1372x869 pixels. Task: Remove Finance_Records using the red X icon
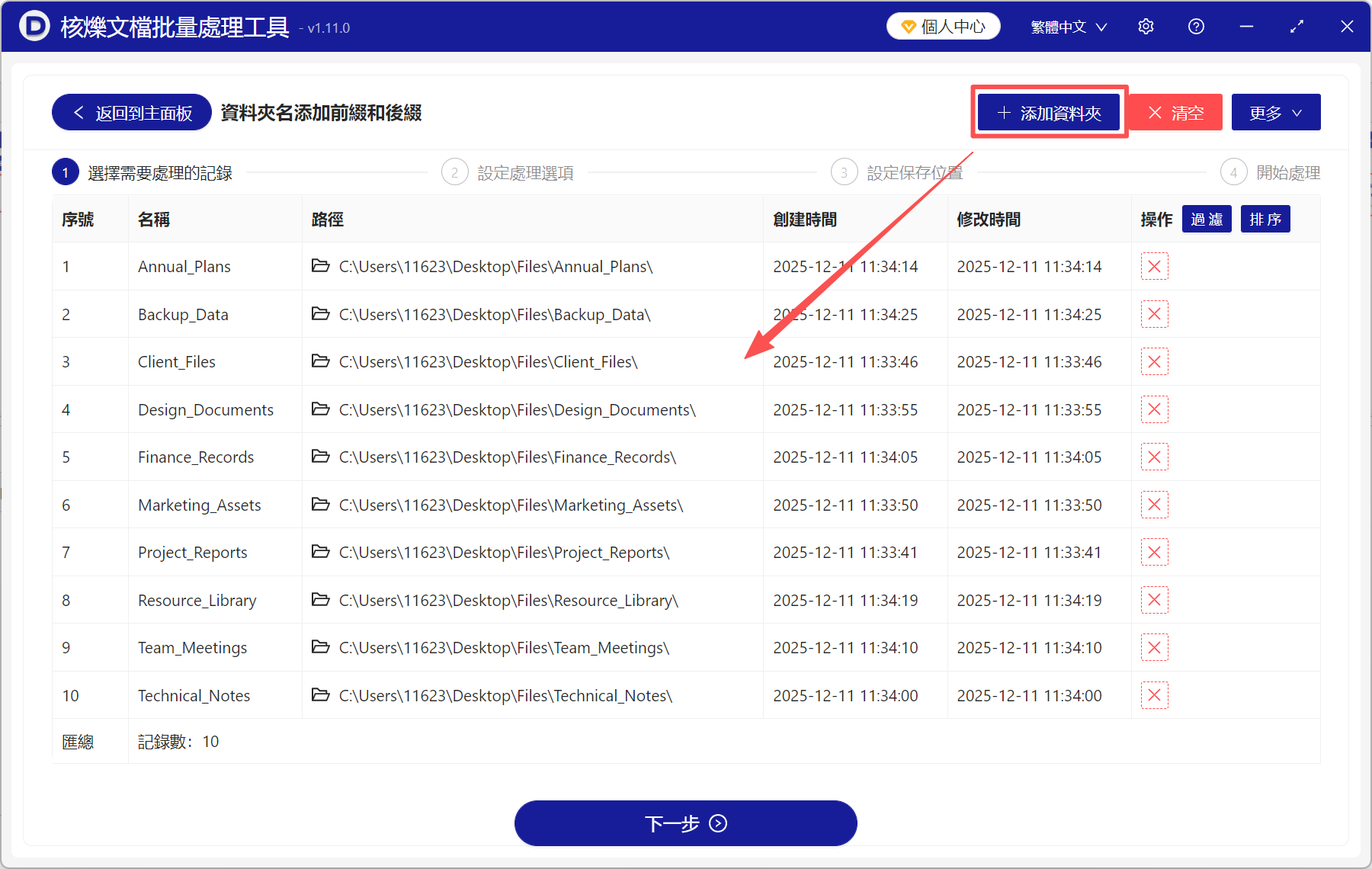tap(1154, 457)
